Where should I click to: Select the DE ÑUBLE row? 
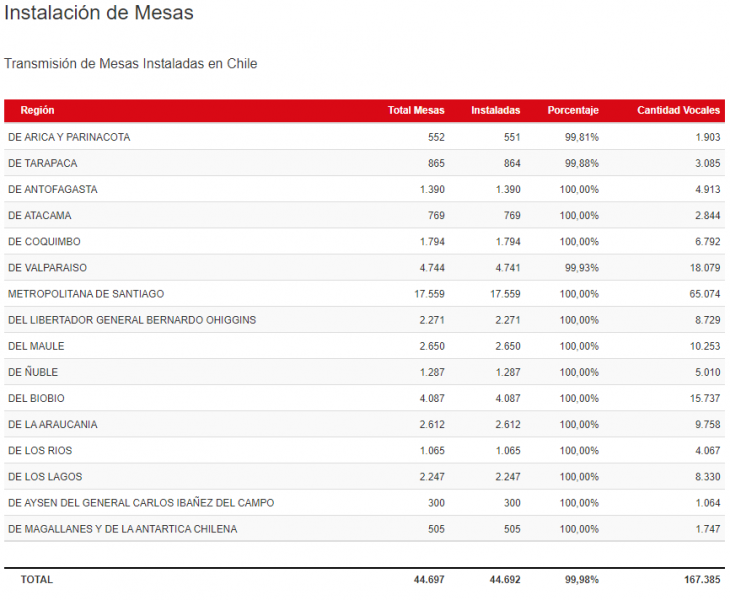pyautogui.click(x=33, y=372)
